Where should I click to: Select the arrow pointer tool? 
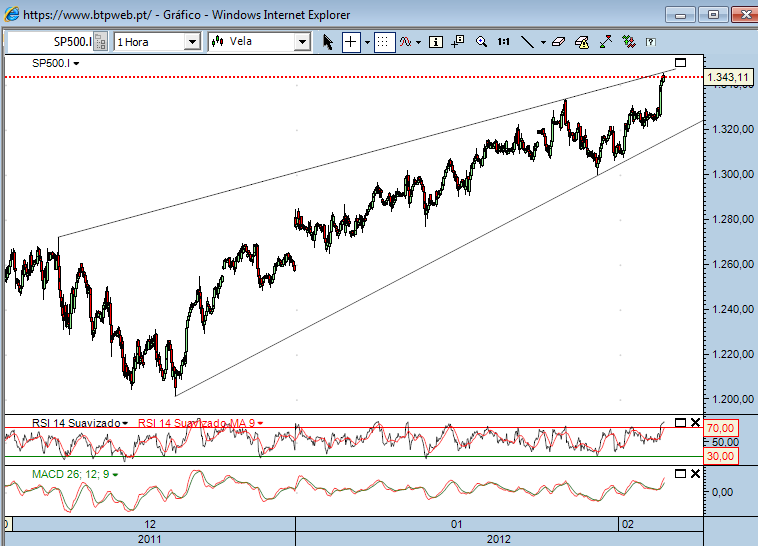(x=328, y=42)
